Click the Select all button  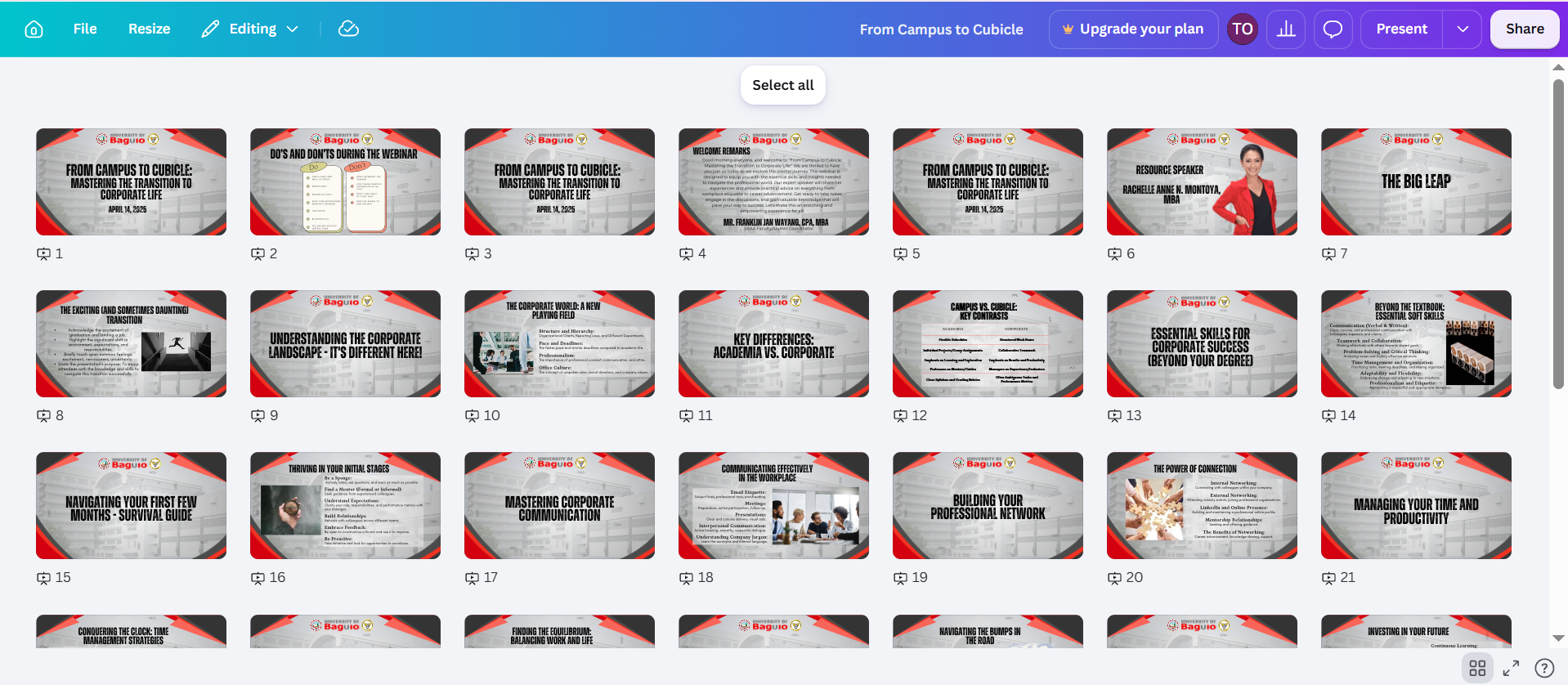click(x=783, y=85)
